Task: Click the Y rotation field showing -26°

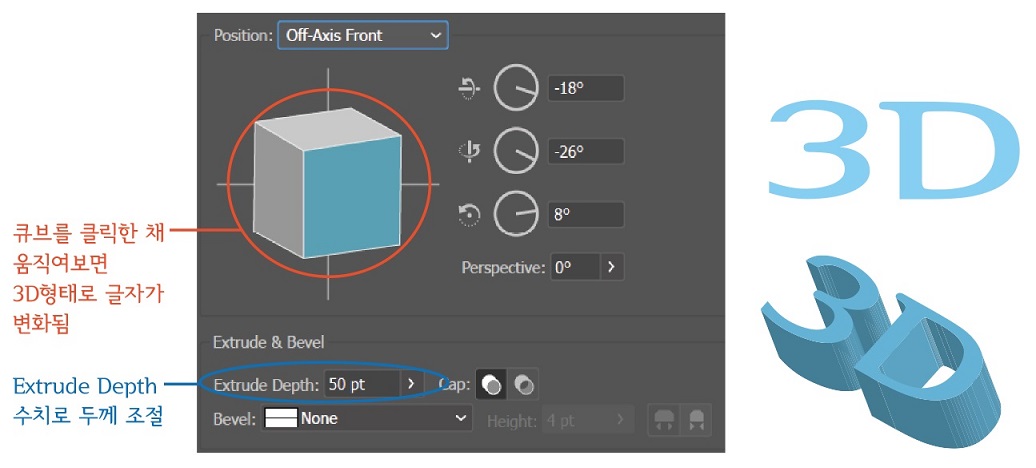Action: [x=586, y=152]
